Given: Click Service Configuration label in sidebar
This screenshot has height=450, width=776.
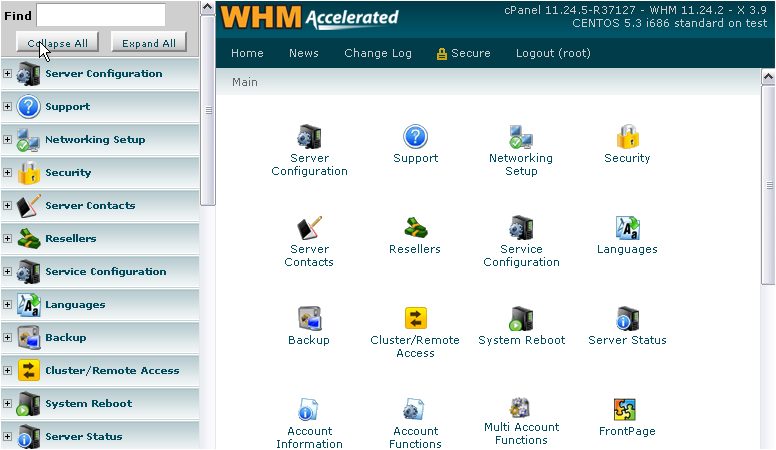Looking at the screenshot, I should (105, 272).
